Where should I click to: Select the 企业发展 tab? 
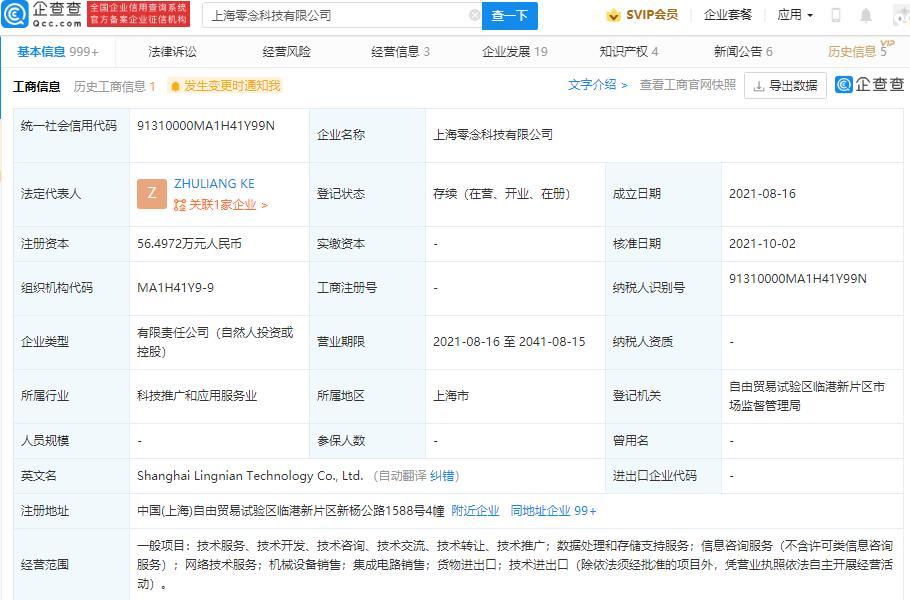click(x=515, y=52)
